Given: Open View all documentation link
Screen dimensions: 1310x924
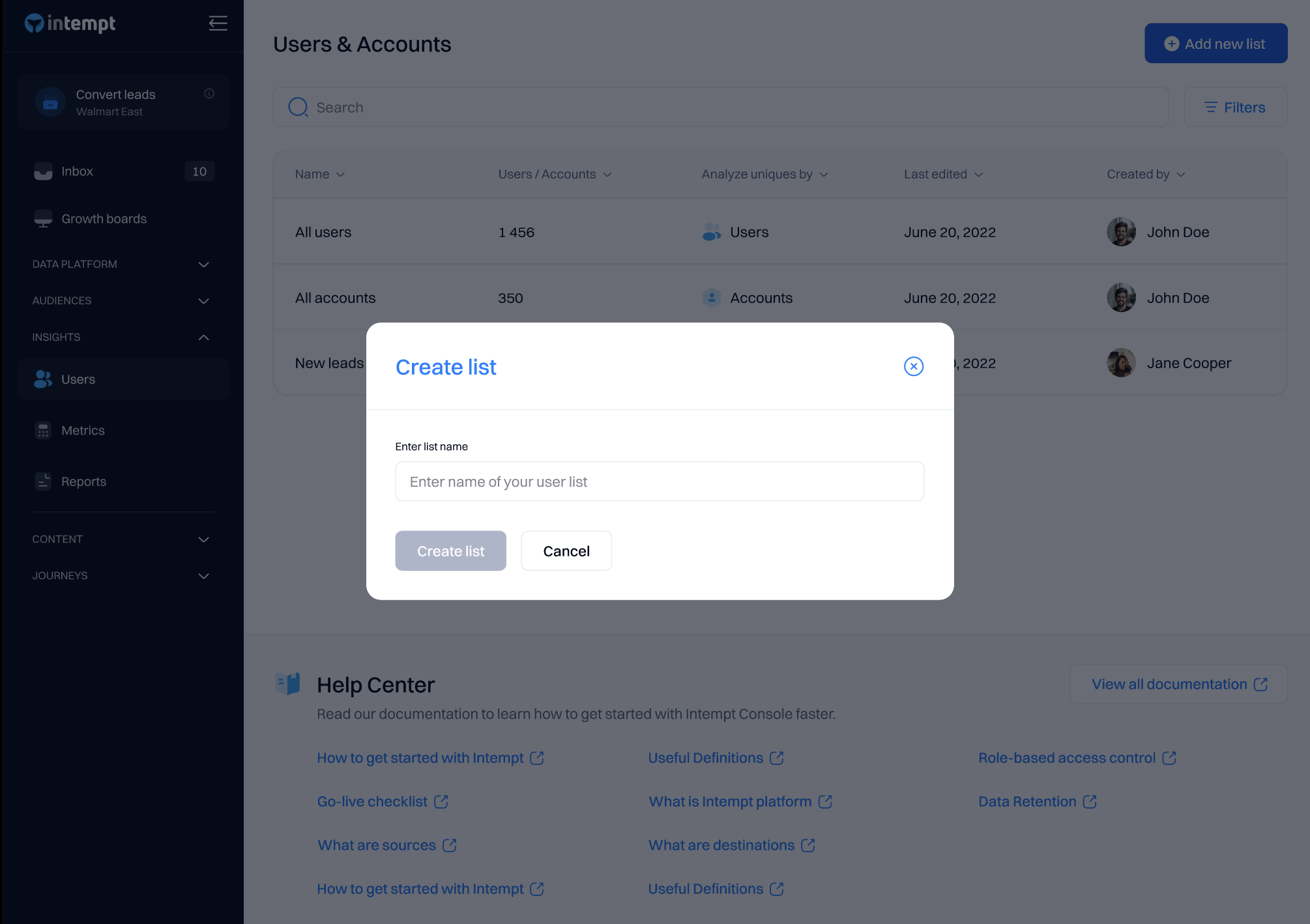Looking at the screenshot, I should [x=1178, y=684].
